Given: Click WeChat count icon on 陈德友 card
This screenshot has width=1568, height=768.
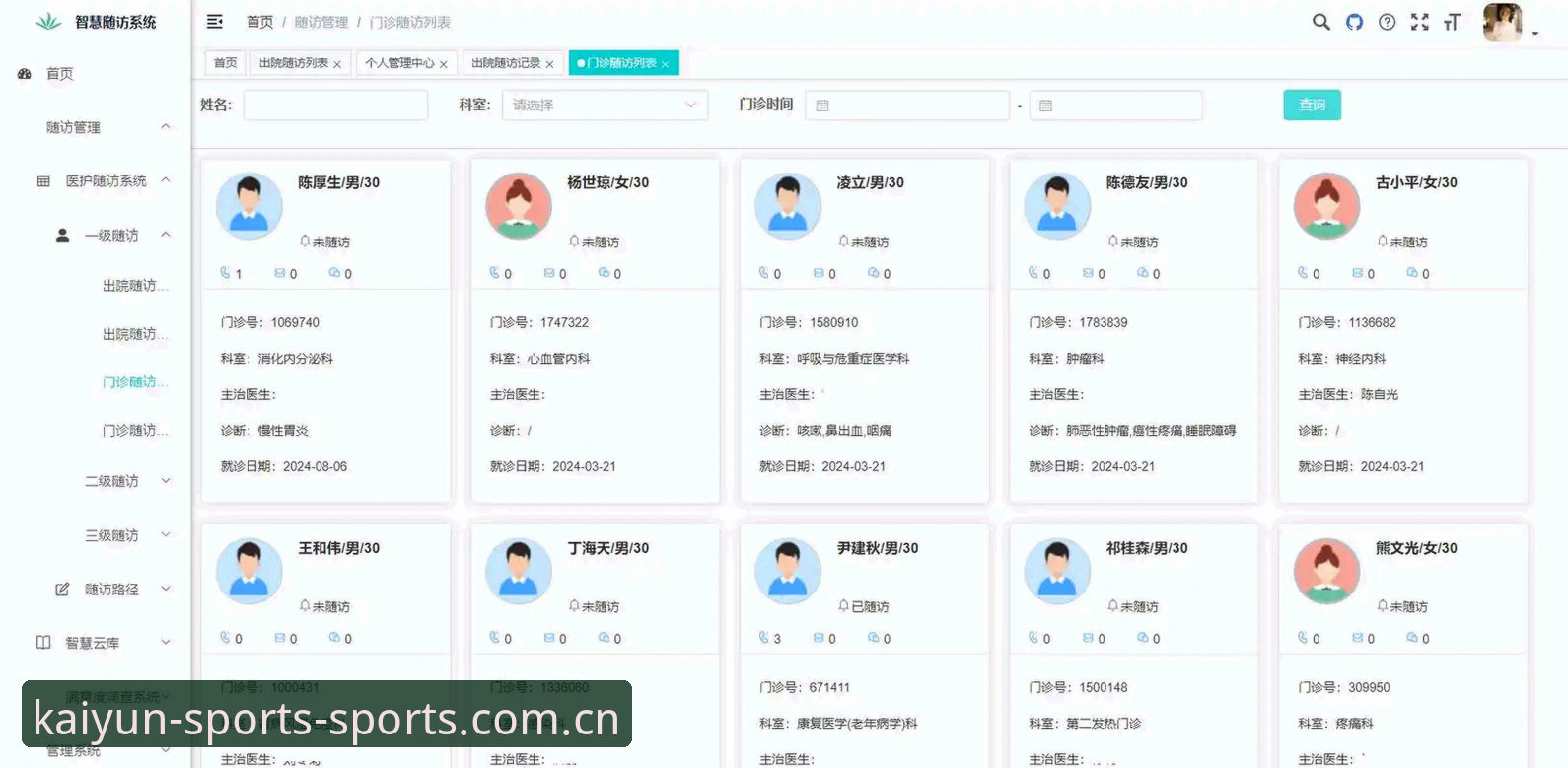Looking at the screenshot, I should (1142, 273).
